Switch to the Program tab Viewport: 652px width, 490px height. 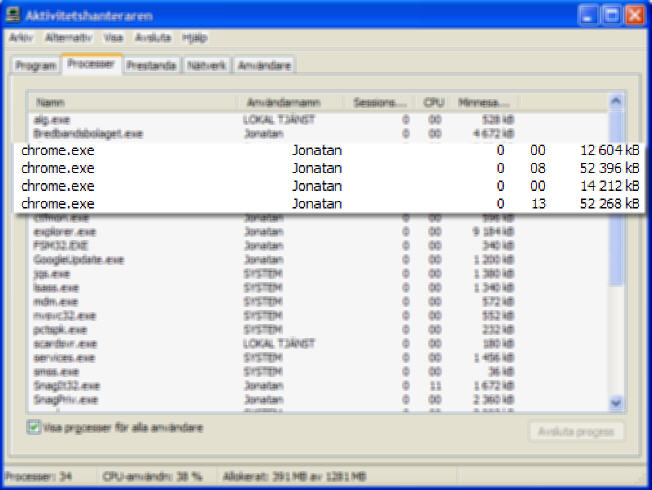(x=35, y=66)
